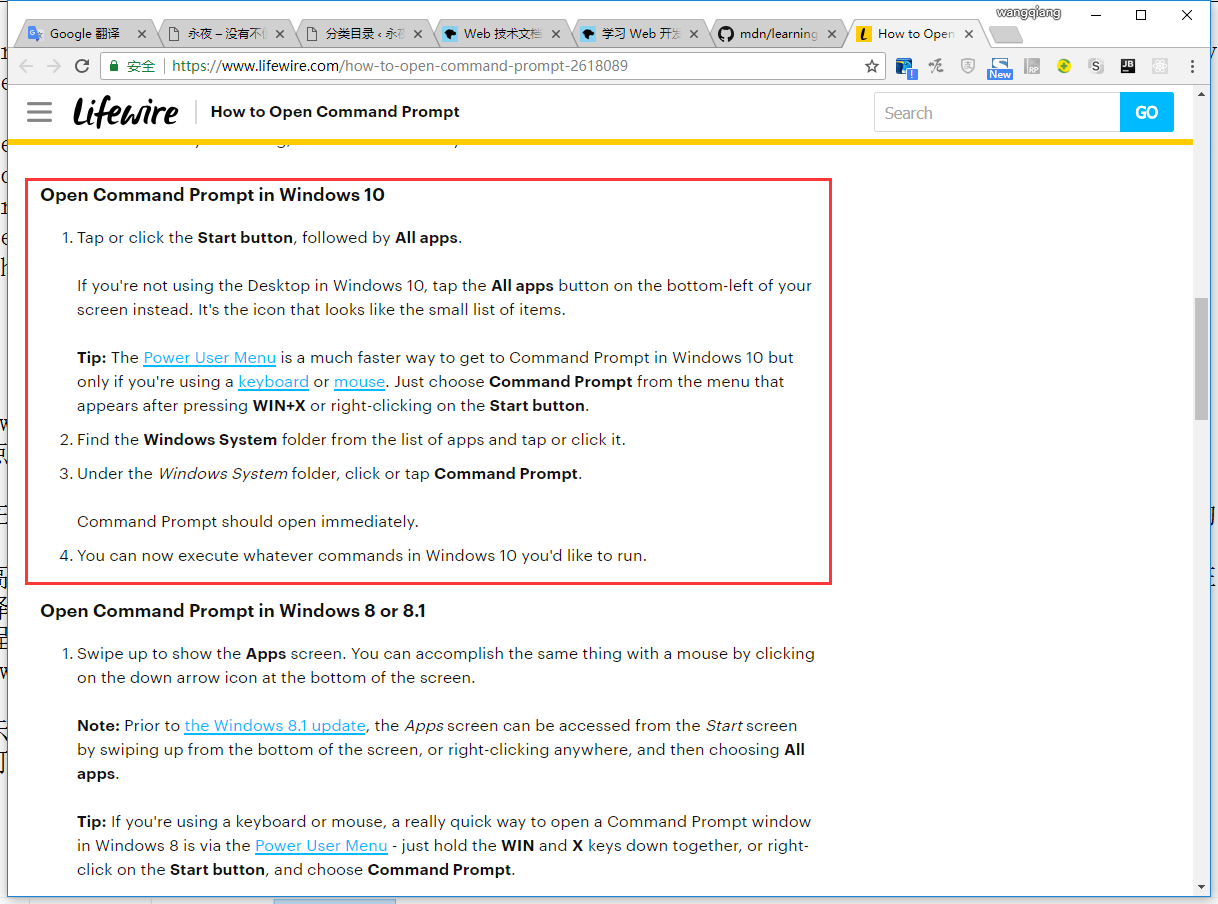Close the mdn/learning GitHub tab
The width and height of the screenshot is (1218, 904).
coord(832,34)
